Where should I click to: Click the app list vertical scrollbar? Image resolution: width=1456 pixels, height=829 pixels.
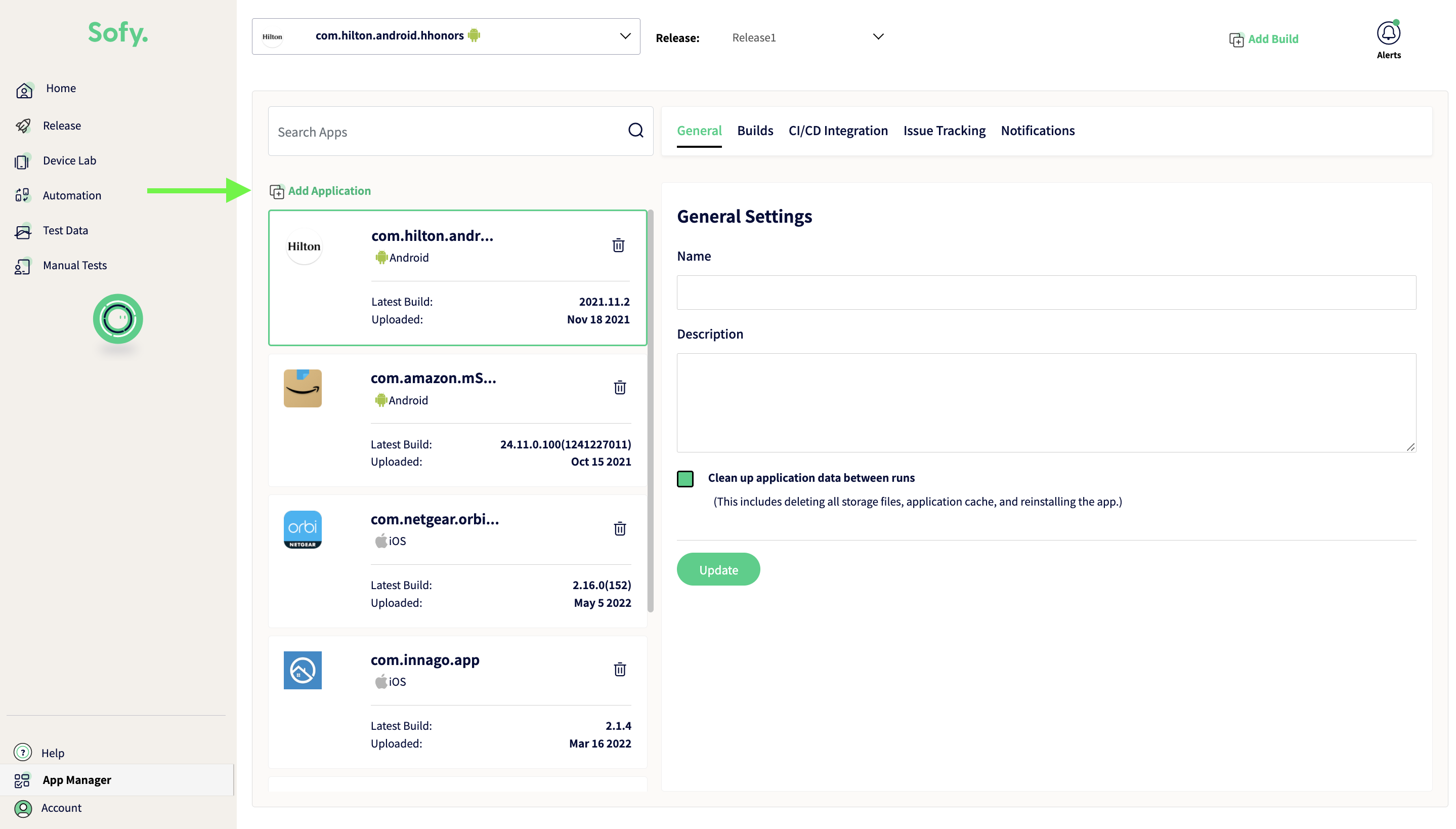tap(650, 410)
